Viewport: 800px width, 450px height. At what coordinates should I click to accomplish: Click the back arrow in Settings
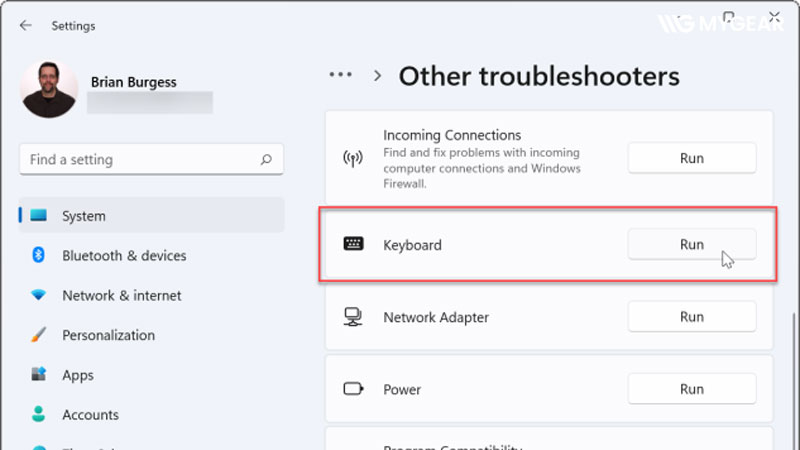coord(25,24)
